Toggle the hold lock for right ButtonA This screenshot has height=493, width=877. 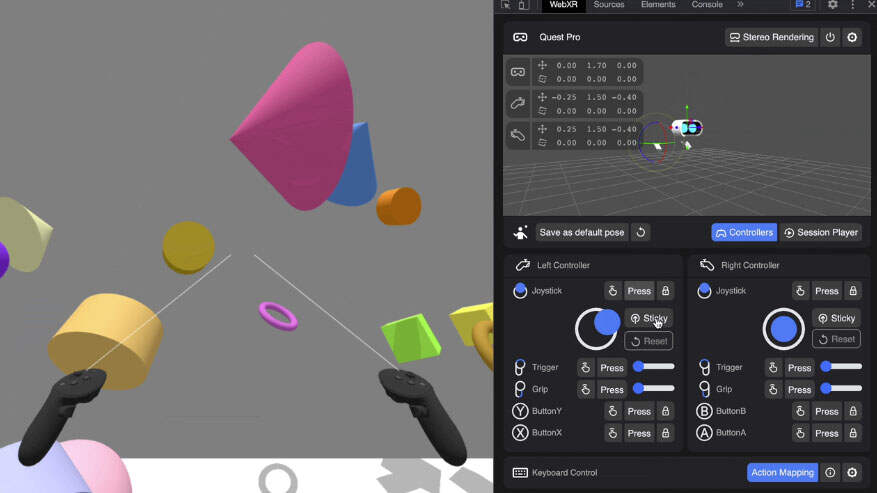point(853,433)
